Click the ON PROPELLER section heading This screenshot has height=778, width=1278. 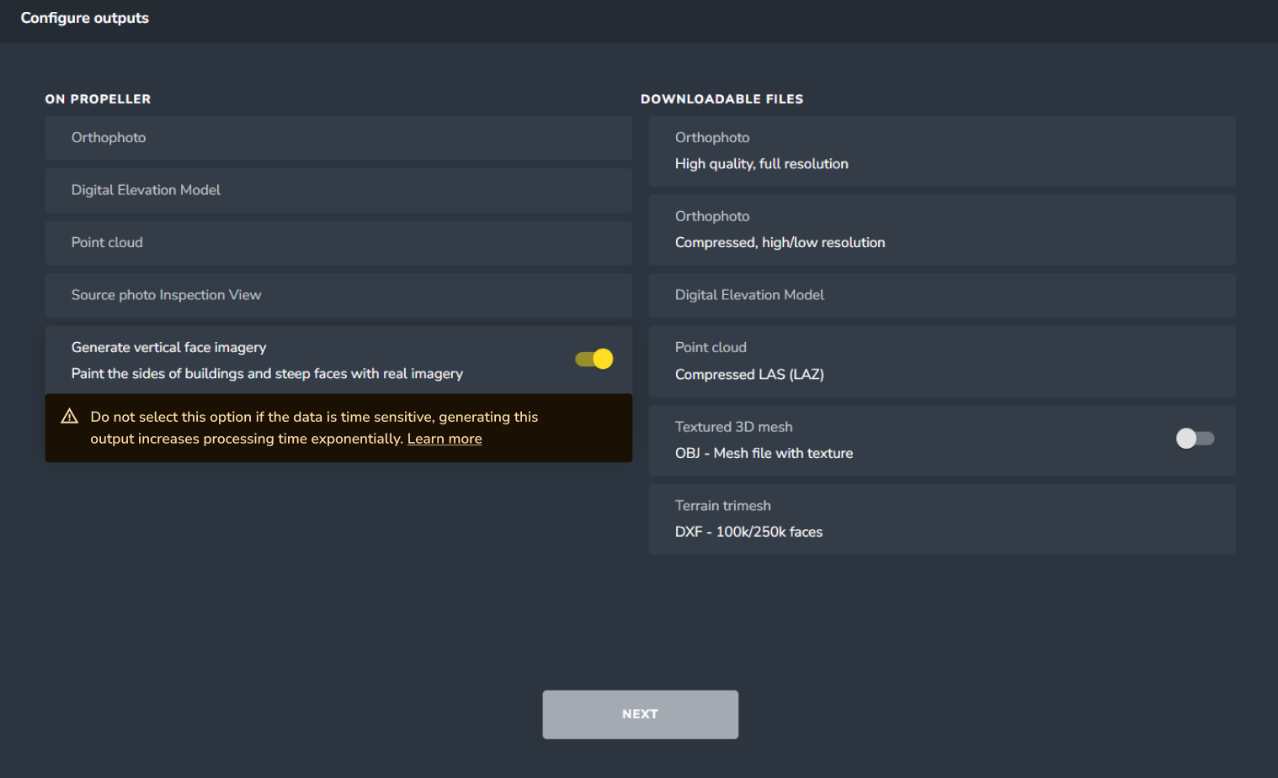pyautogui.click(x=97, y=99)
